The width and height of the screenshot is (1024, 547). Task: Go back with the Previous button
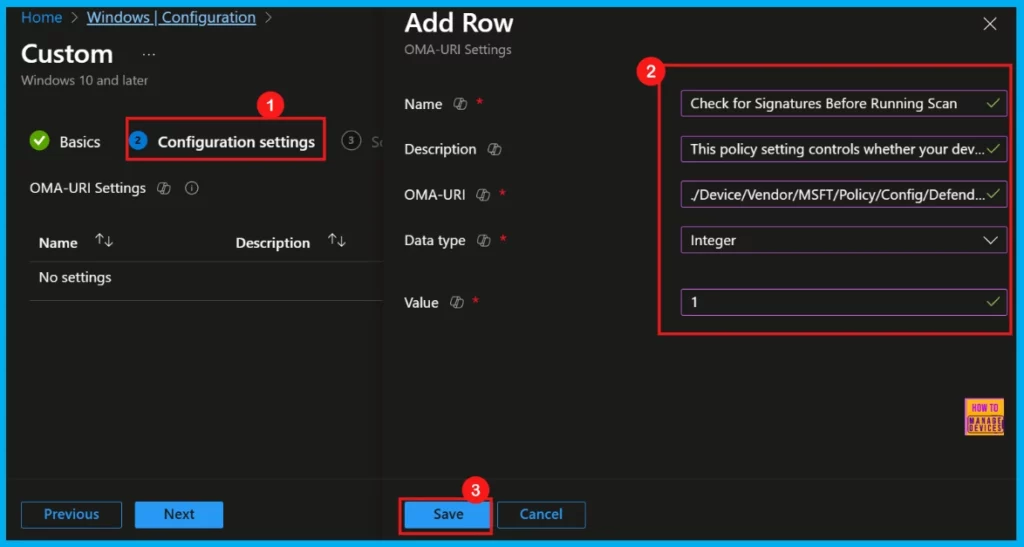71,514
